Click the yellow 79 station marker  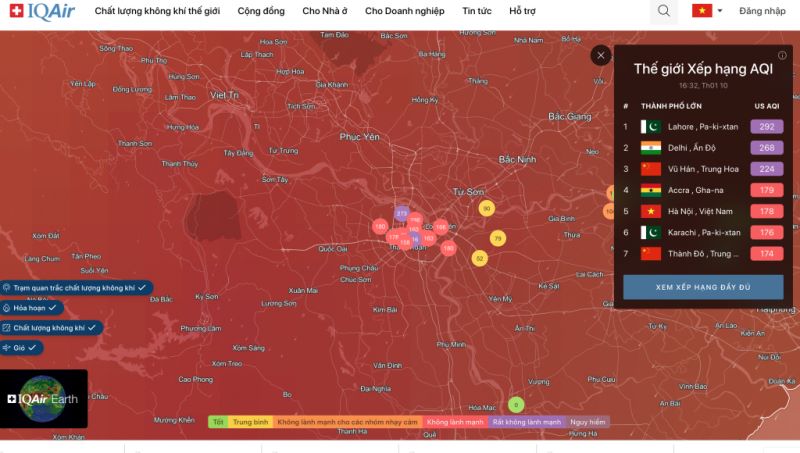[x=497, y=238]
